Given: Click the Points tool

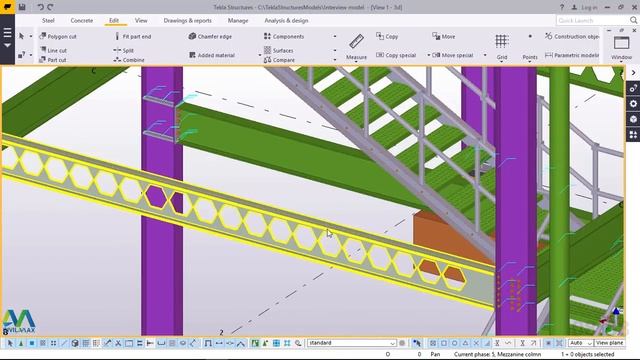Looking at the screenshot, I should pos(530,47).
